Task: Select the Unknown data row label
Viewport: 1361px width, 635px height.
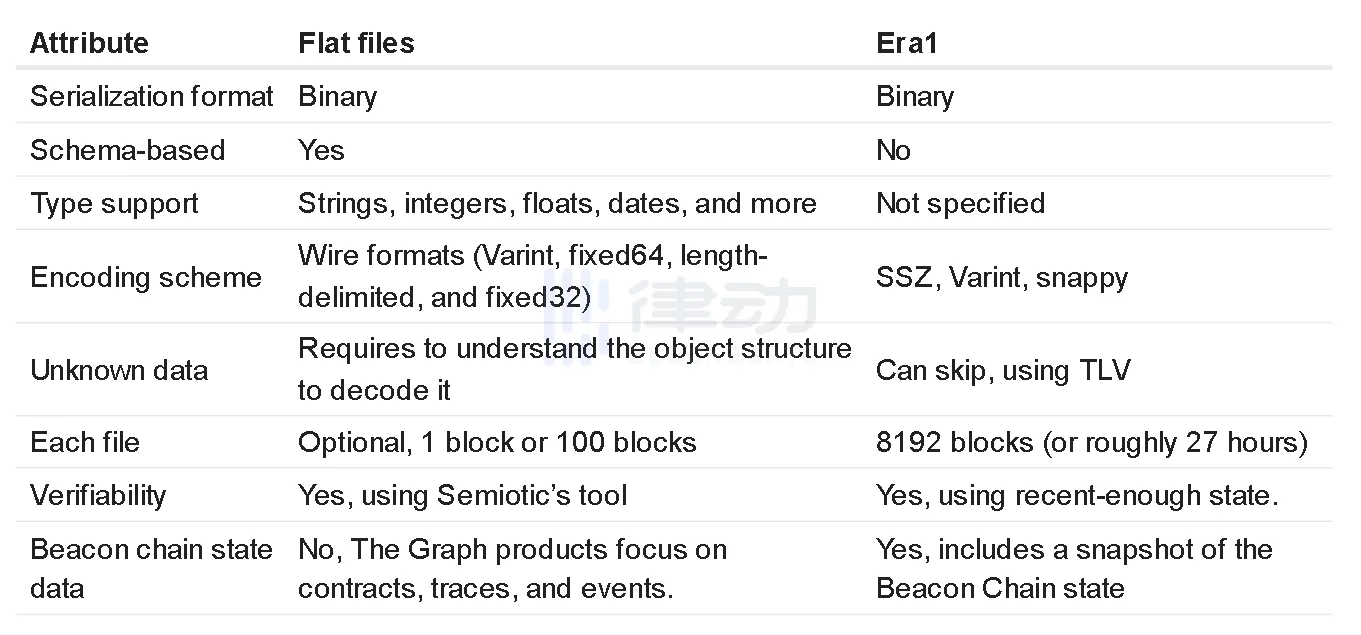Action: click(119, 370)
